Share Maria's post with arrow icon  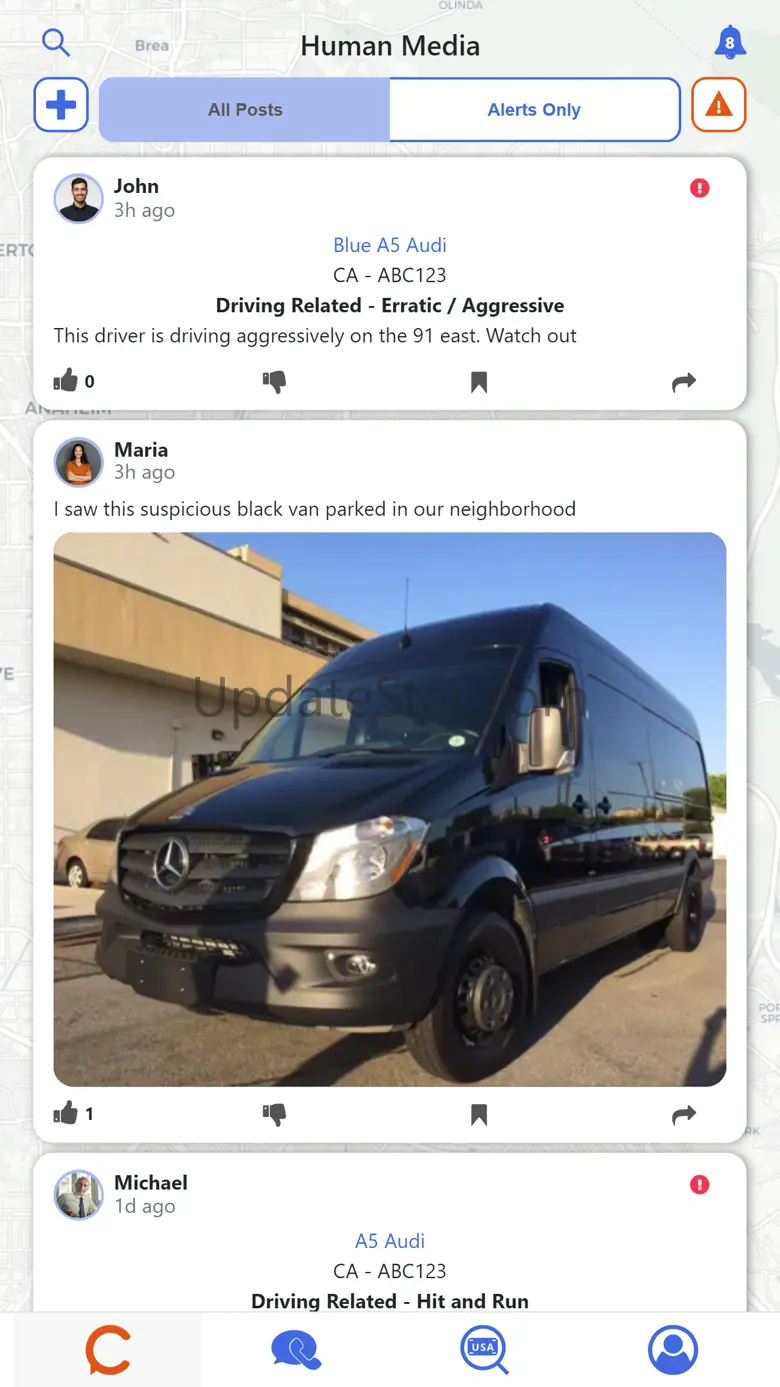pyautogui.click(x=684, y=1114)
